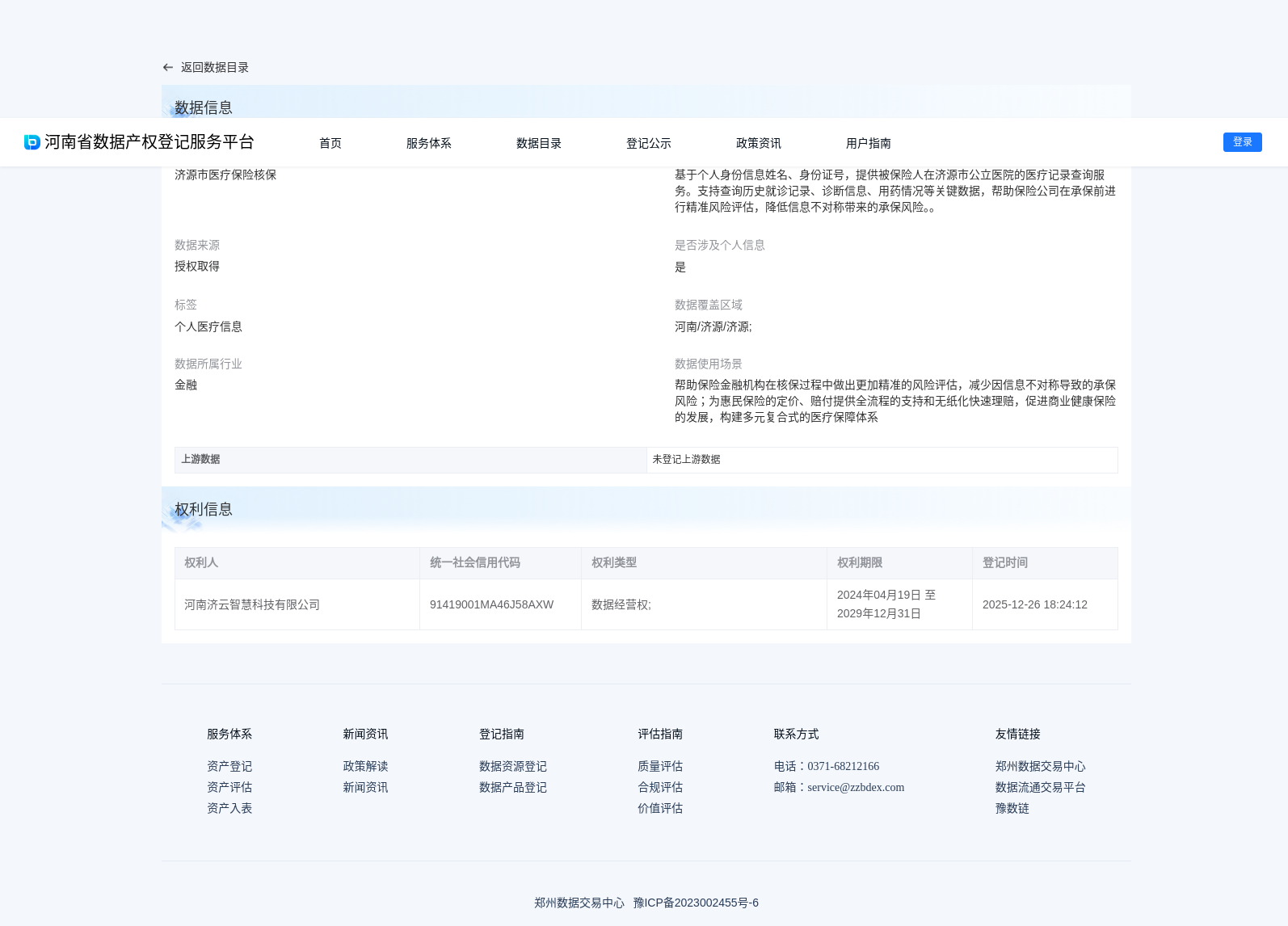Image resolution: width=1288 pixels, height=926 pixels.
Task: Click email service@zzbdex.com
Action: click(856, 787)
